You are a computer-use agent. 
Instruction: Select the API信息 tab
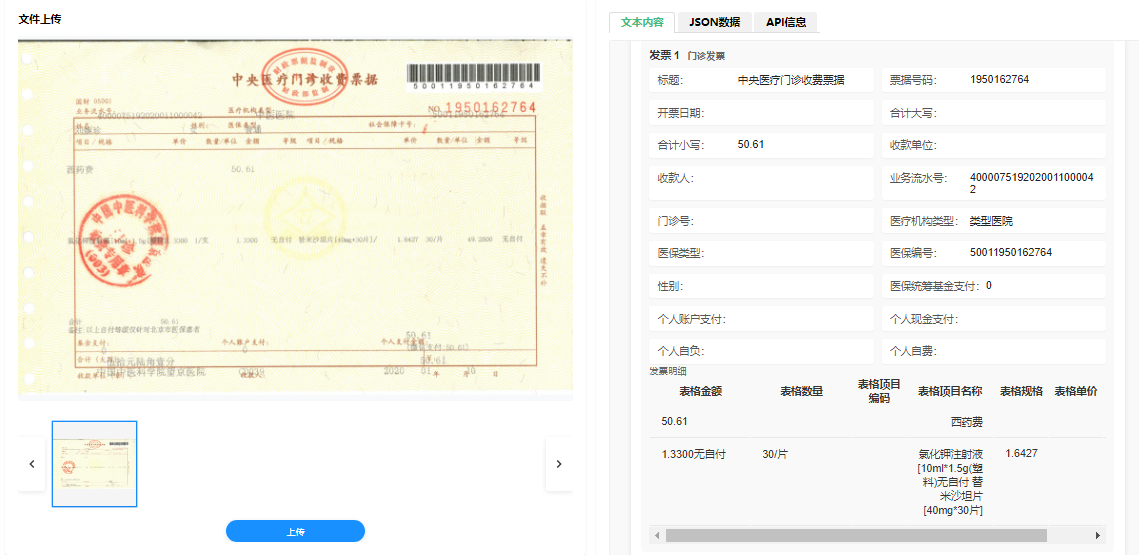click(786, 22)
